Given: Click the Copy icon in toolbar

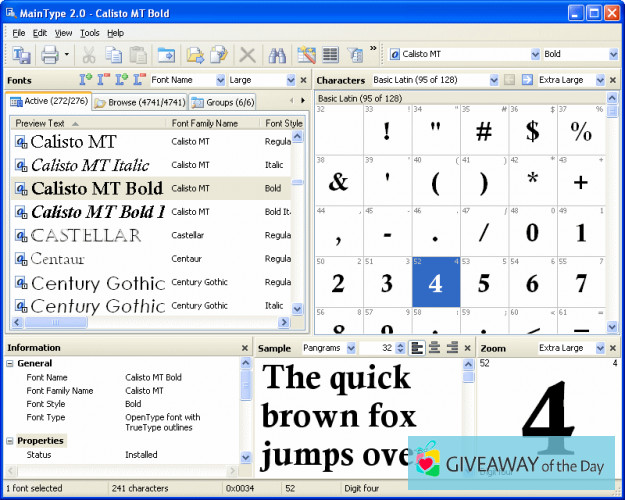Looking at the screenshot, I should 113,55.
